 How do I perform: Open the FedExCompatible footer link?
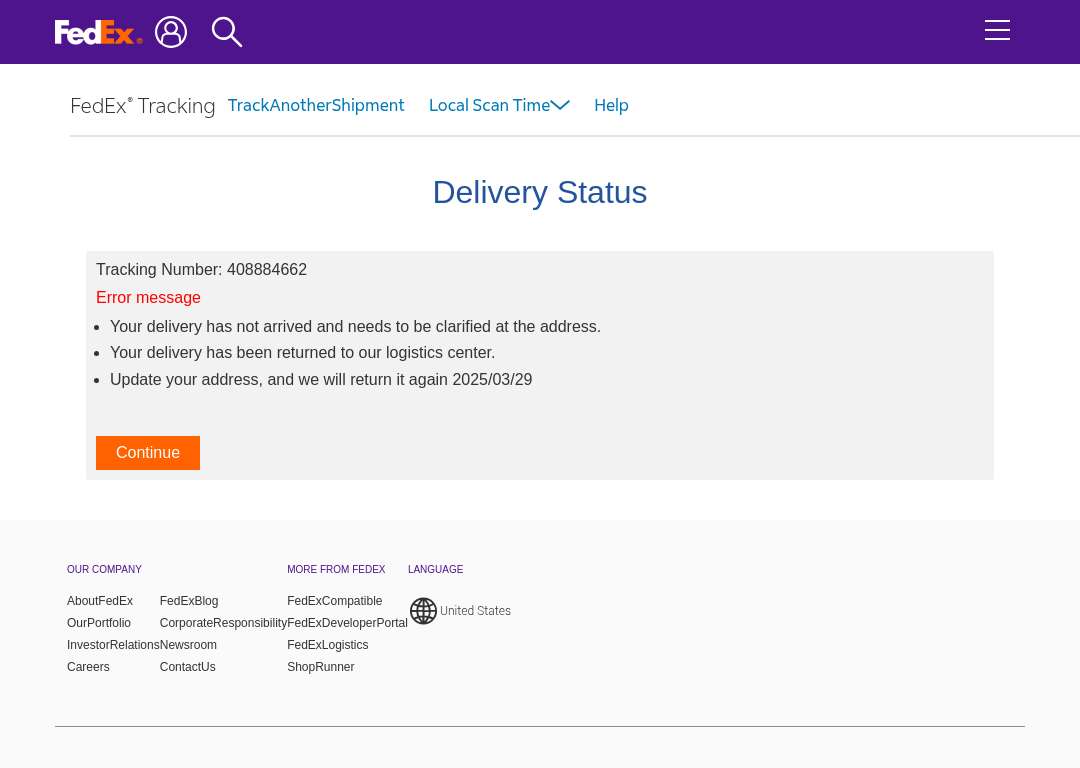(335, 601)
